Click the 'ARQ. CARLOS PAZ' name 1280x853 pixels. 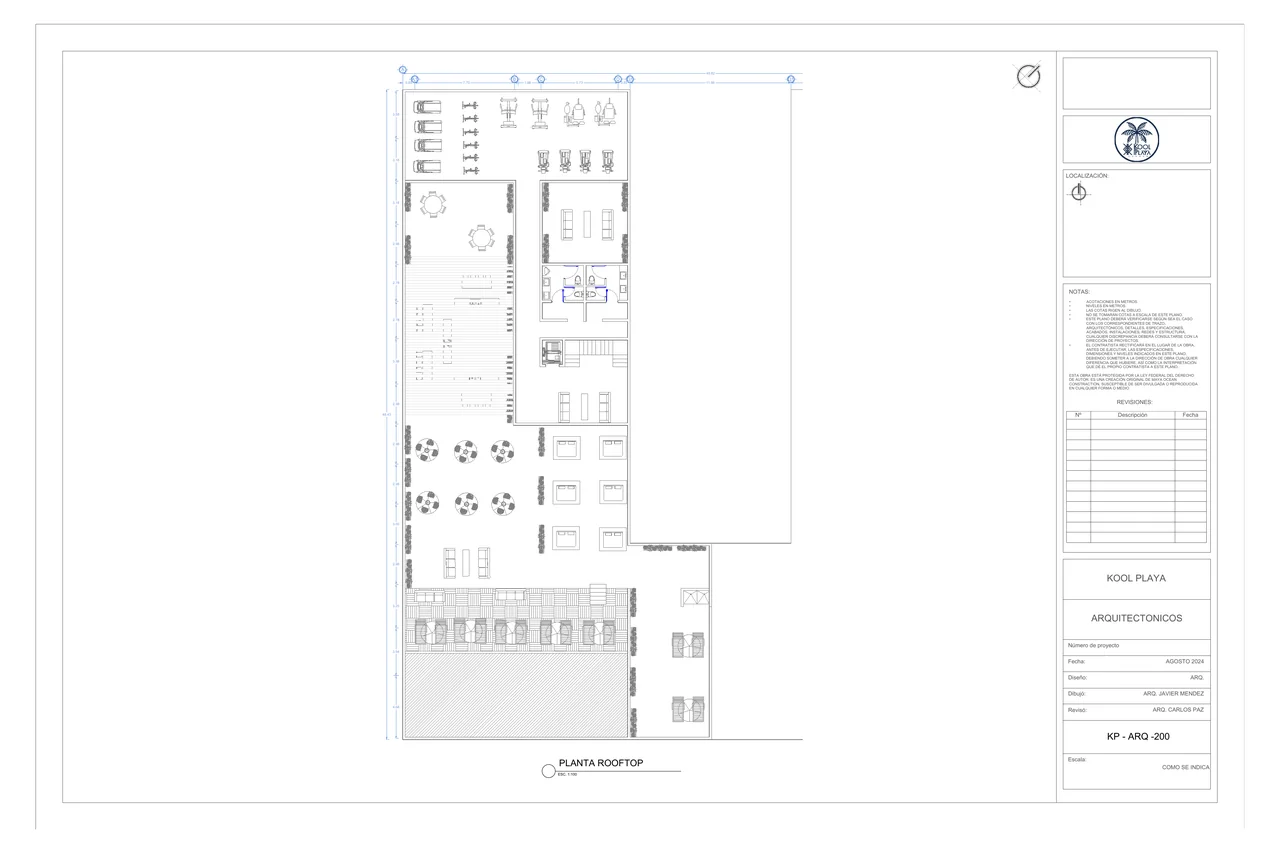pyautogui.click(x=1178, y=710)
